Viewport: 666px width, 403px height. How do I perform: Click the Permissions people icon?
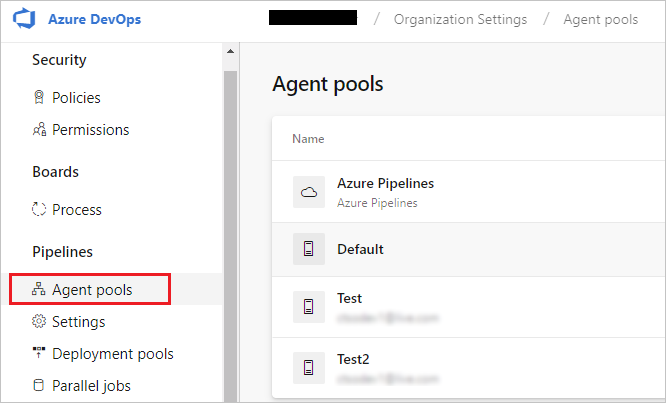[39, 130]
